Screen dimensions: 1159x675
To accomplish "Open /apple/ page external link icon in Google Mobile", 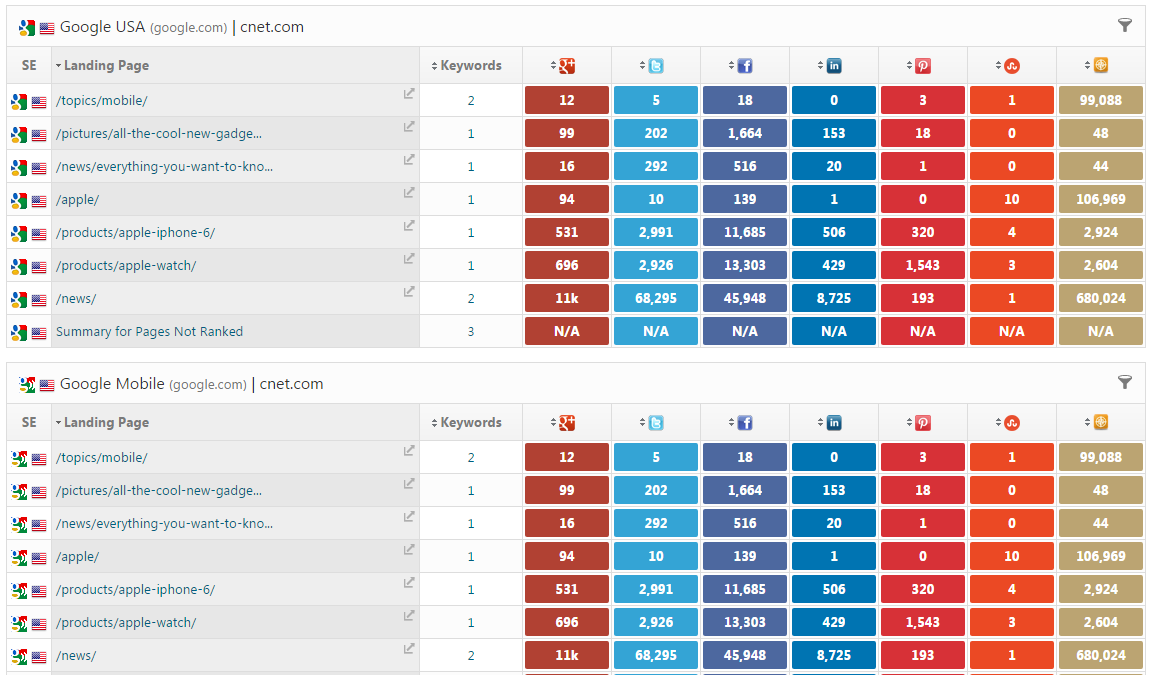I will (x=409, y=550).
